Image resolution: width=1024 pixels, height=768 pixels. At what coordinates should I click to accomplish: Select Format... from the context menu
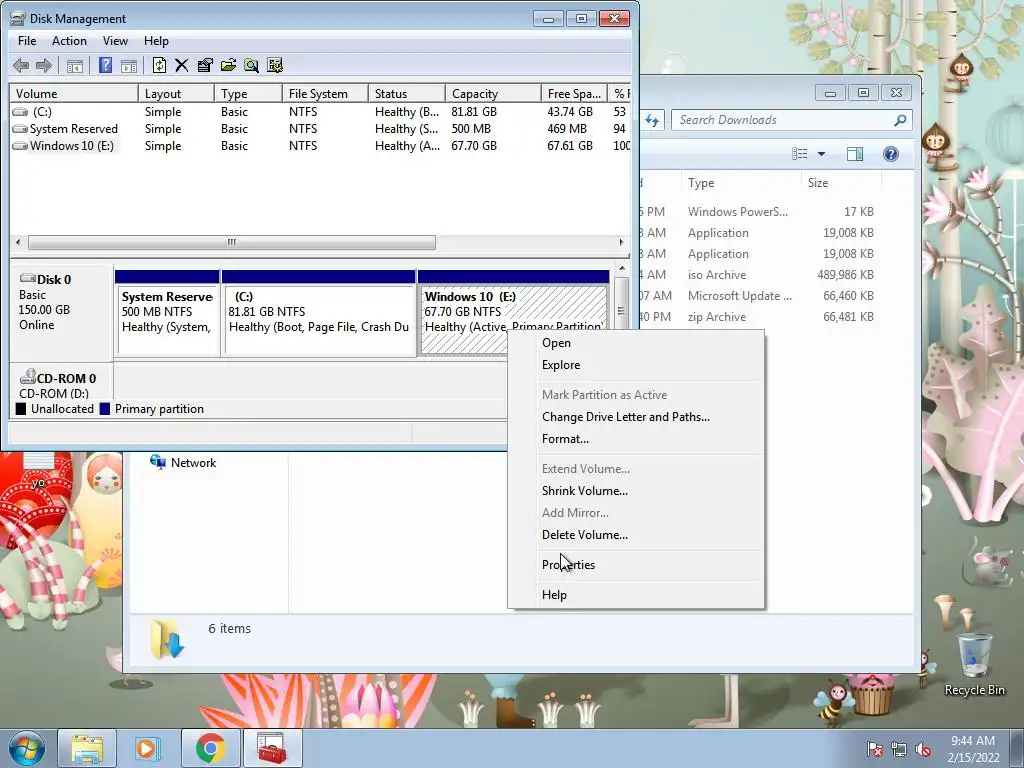(636, 439)
